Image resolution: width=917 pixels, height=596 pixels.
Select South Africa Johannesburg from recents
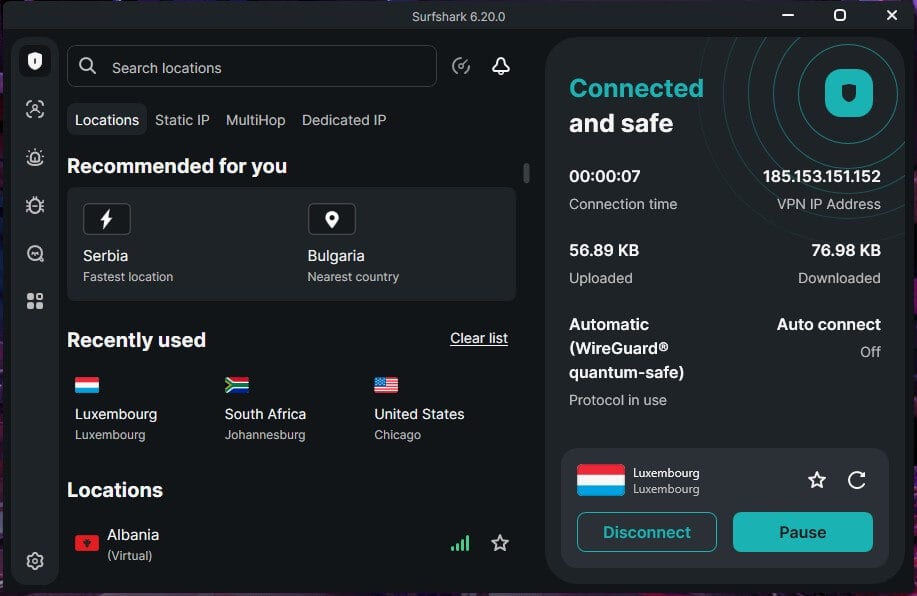click(266, 409)
